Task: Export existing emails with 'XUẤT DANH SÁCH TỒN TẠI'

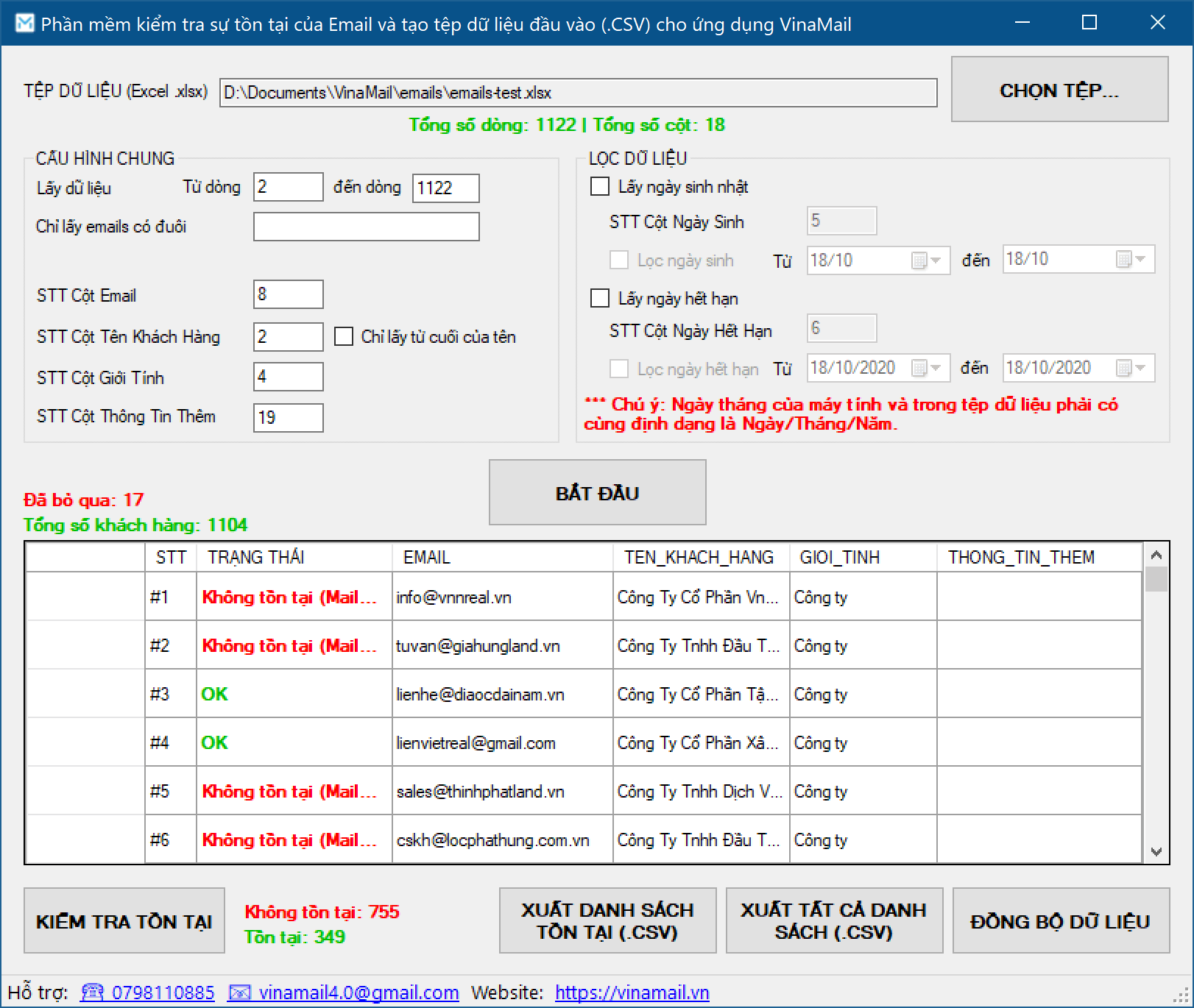Action: pyautogui.click(x=608, y=920)
